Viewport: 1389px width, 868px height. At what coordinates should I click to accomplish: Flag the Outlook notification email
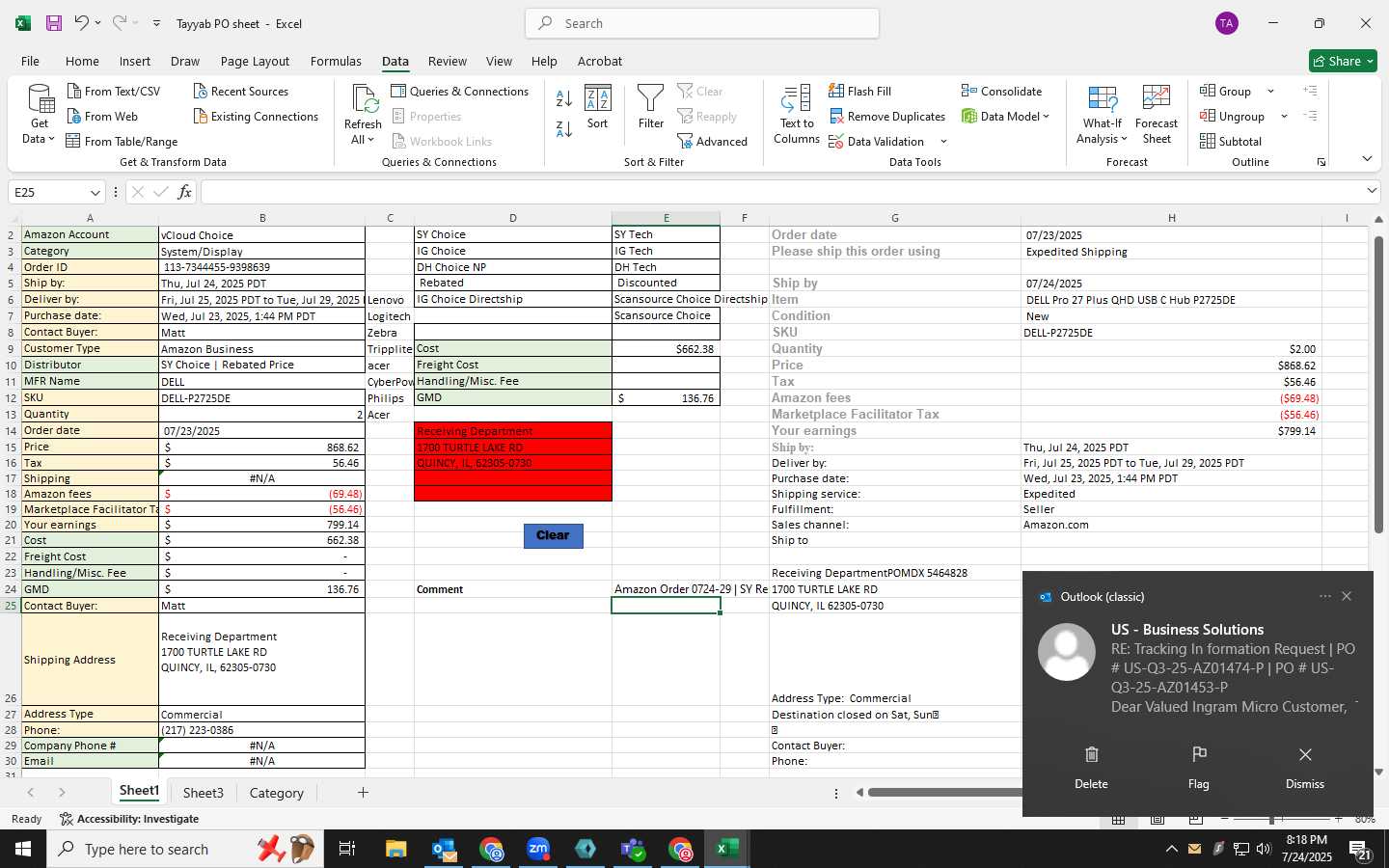pyautogui.click(x=1198, y=768)
